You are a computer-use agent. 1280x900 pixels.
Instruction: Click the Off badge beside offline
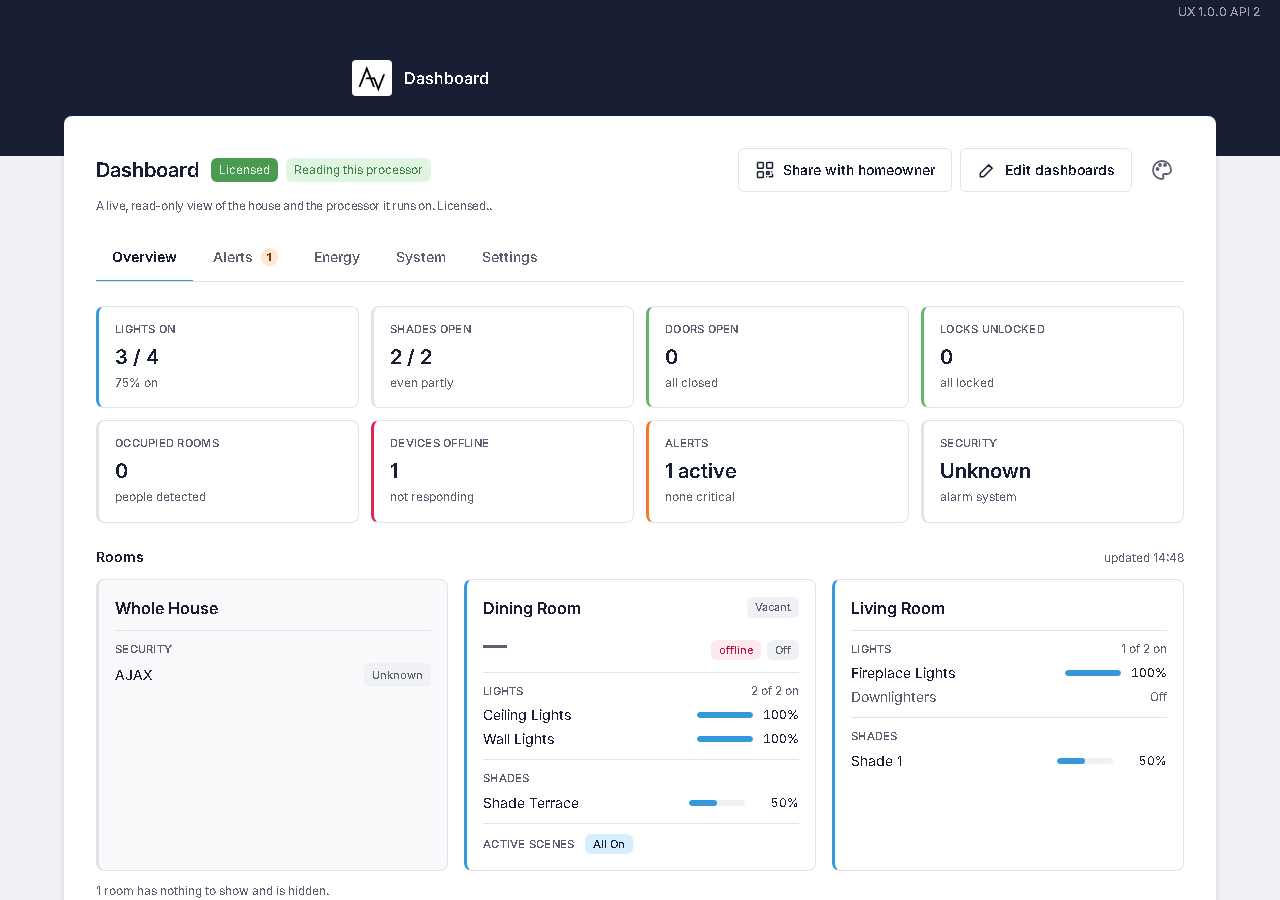(783, 650)
